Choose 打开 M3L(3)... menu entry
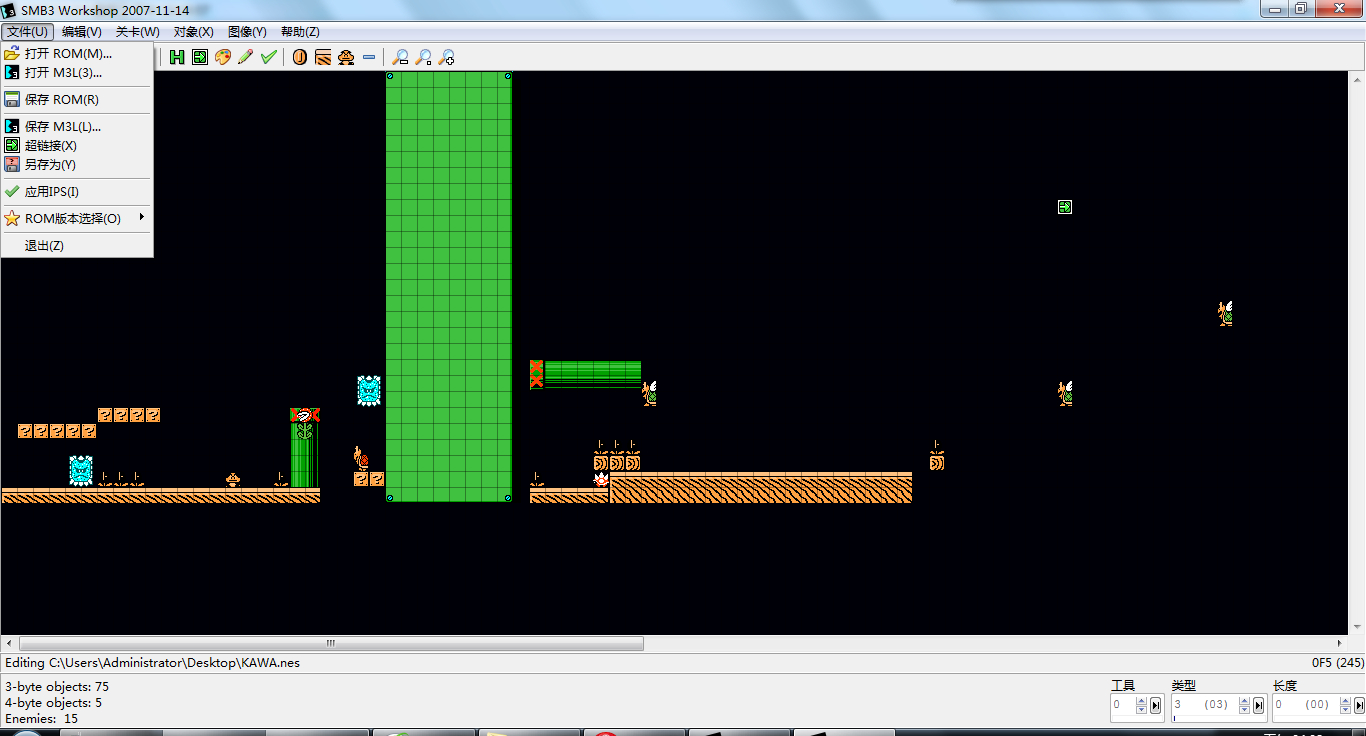The width and height of the screenshot is (1366, 736). coord(77,72)
